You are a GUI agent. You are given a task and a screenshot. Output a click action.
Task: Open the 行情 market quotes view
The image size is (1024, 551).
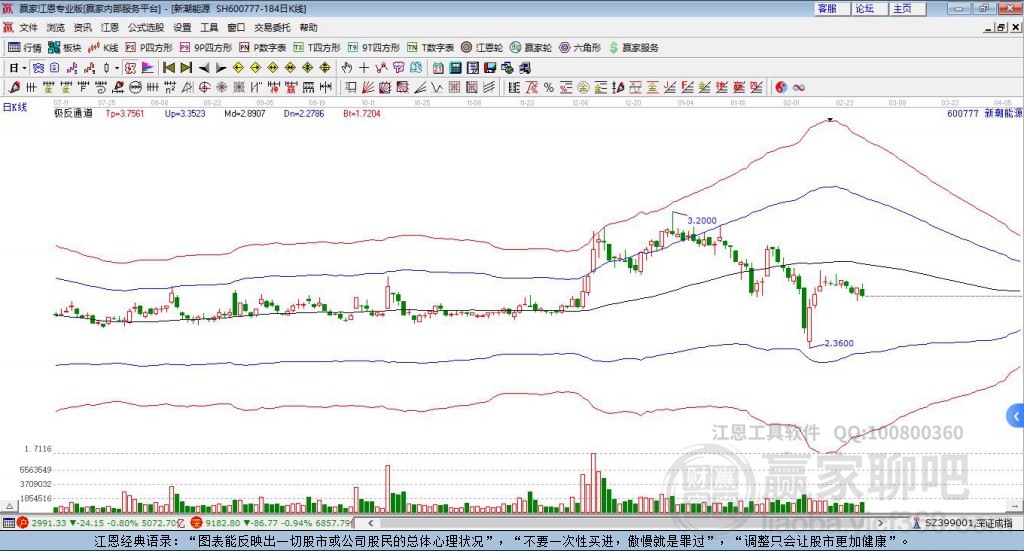[24, 48]
